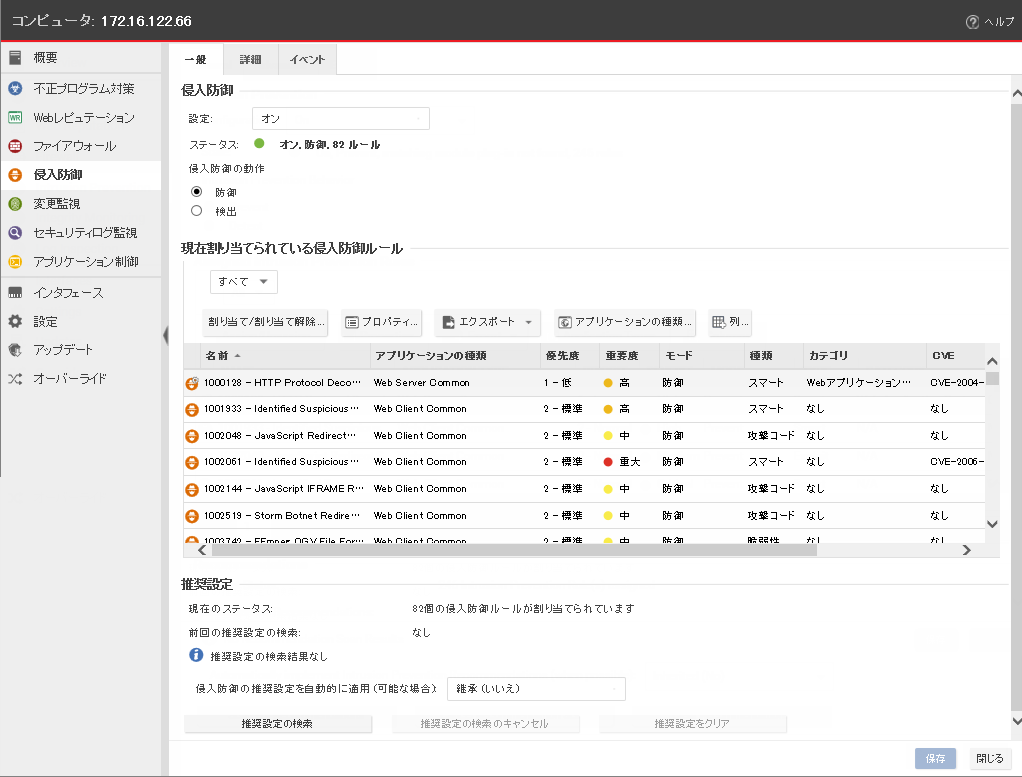Click the help icon (ヘルプ) in header

972,22
